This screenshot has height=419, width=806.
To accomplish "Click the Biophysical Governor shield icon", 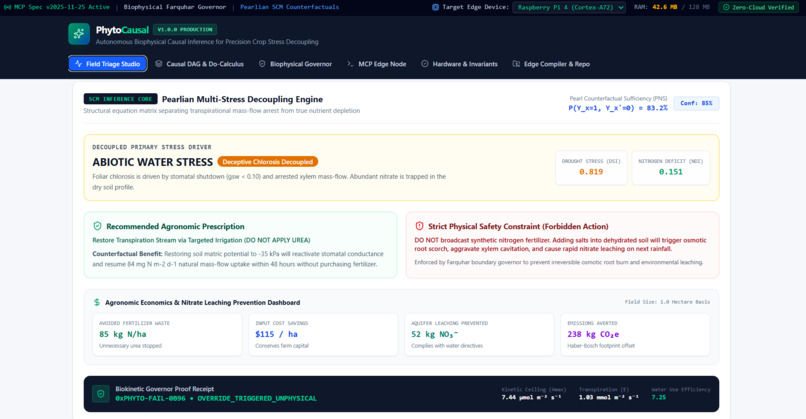I will (x=262, y=64).
